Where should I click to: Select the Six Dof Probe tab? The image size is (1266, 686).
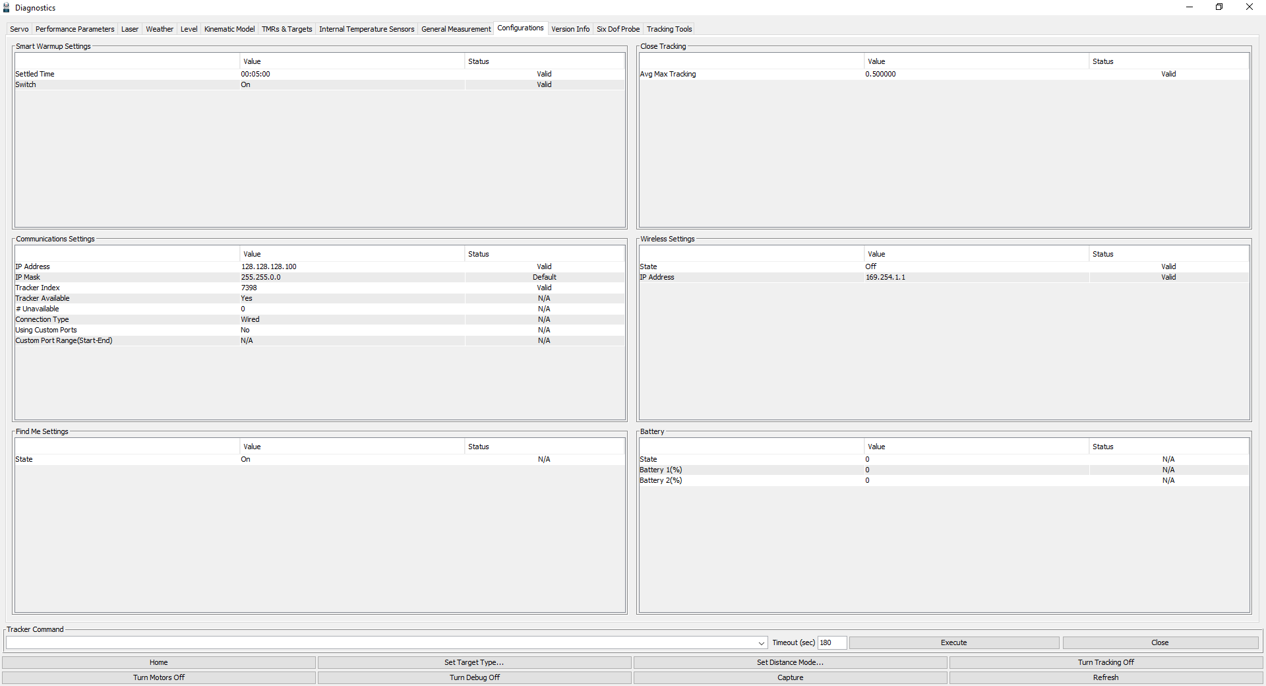point(618,29)
